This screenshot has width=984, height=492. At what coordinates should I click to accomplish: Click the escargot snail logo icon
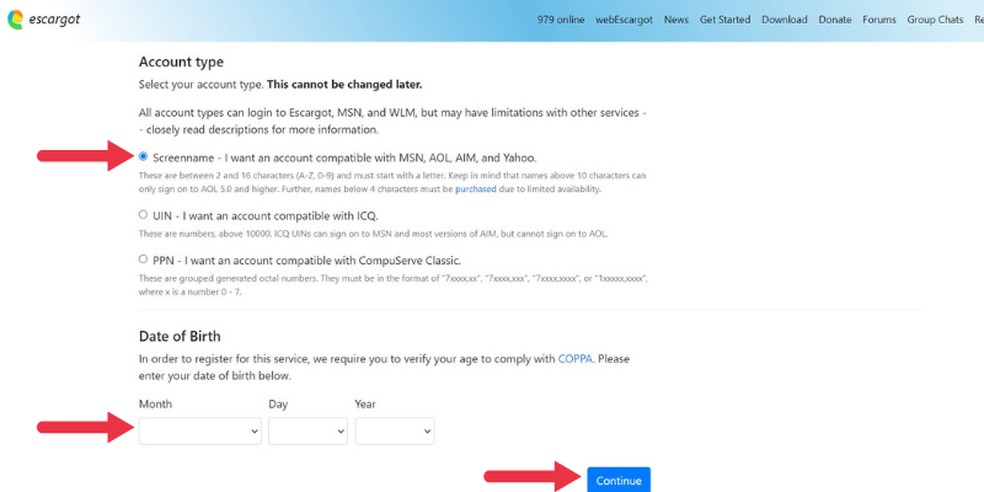[15, 19]
